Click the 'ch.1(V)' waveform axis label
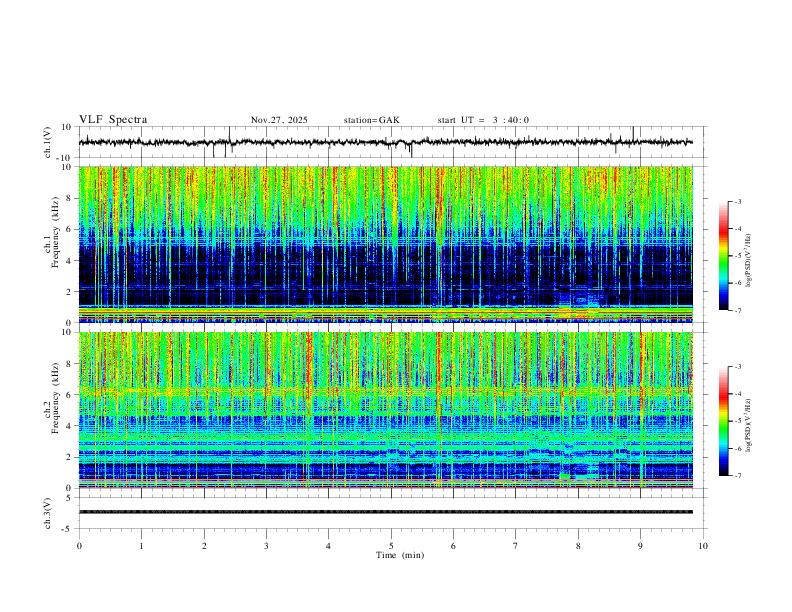Screen dimensions: 792x612 point(48,142)
